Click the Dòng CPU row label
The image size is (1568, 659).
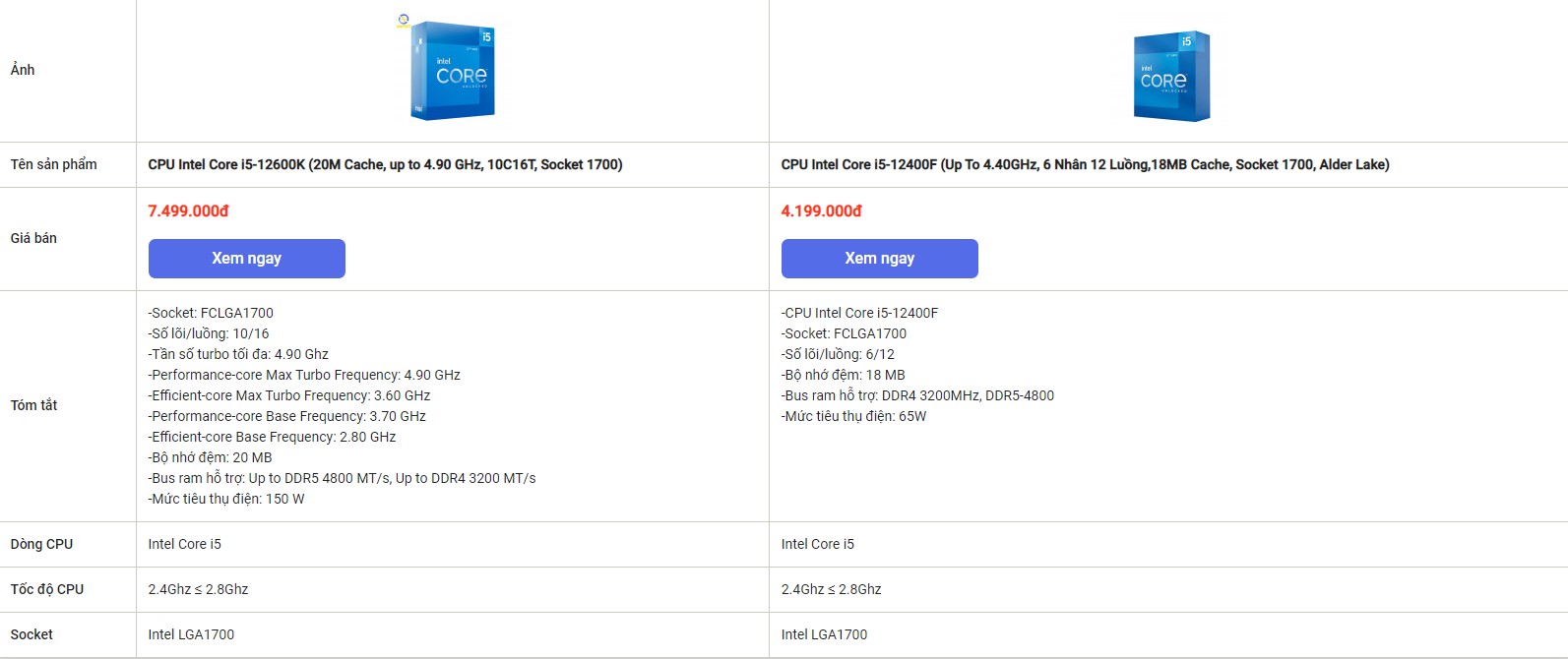(x=42, y=544)
